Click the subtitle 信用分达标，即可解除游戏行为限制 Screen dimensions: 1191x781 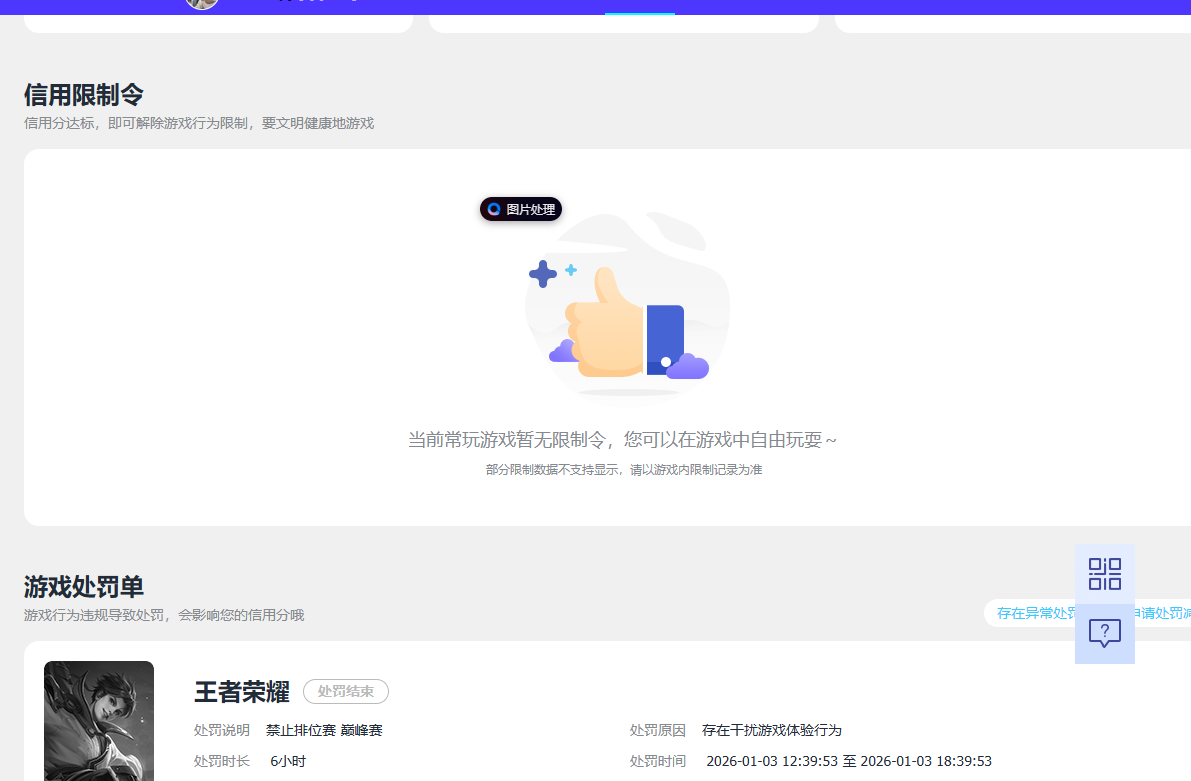pos(199,123)
